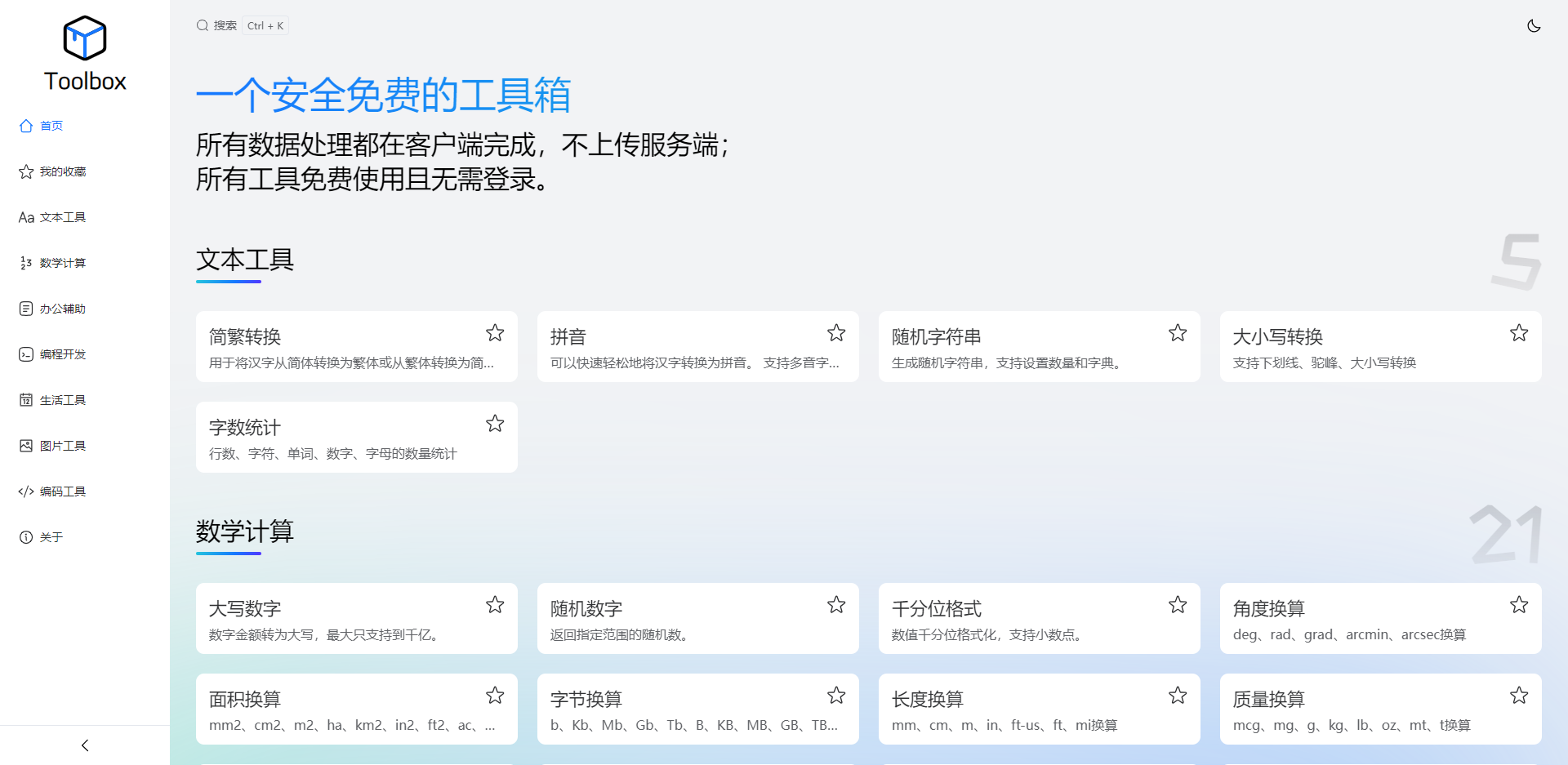Open the 大写数字 tool card
Viewport: 1568px width, 765px height.
tap(357, 618)
